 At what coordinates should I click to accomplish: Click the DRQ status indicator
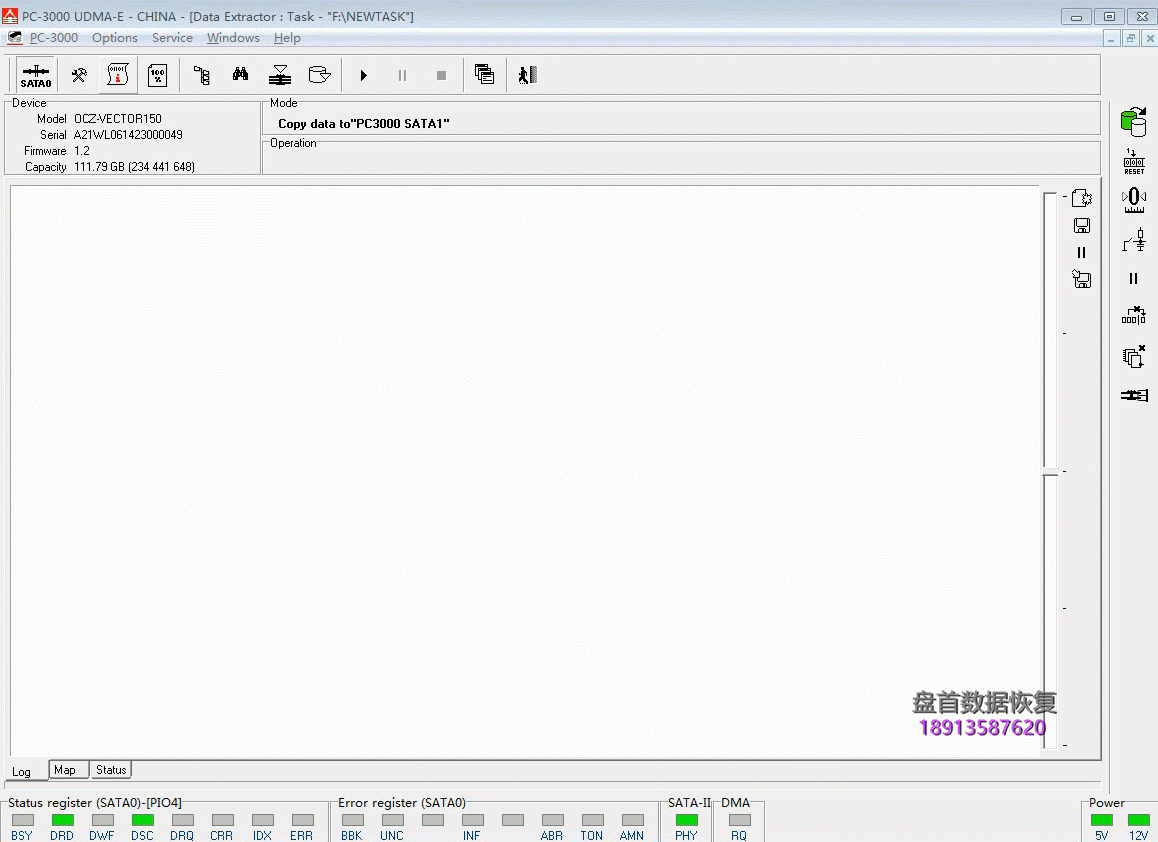pos(182,820)
